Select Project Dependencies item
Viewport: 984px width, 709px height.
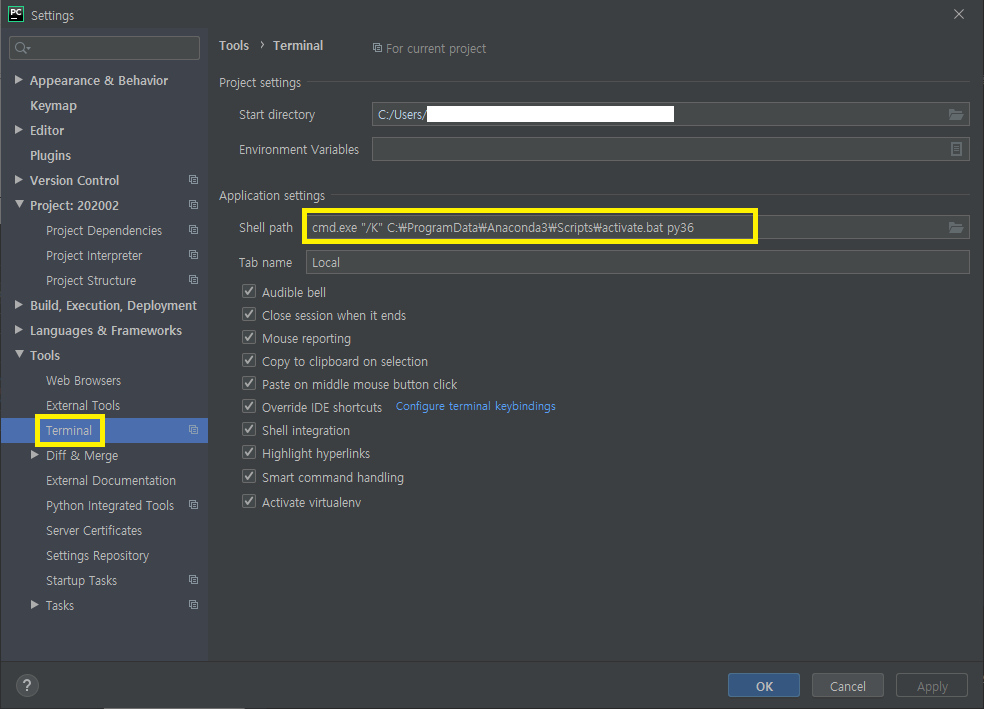click(104, 230)
